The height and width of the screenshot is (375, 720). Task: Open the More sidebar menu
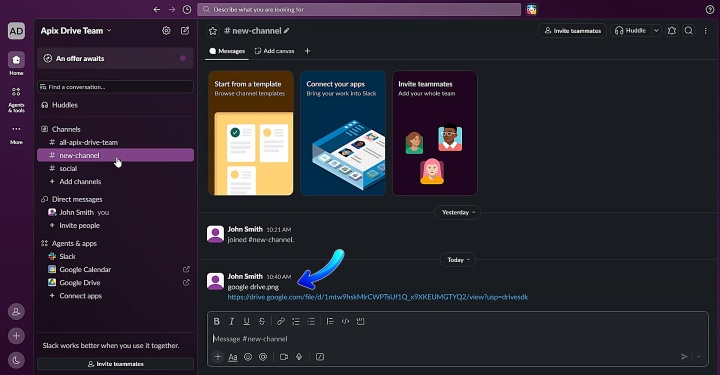16,134
